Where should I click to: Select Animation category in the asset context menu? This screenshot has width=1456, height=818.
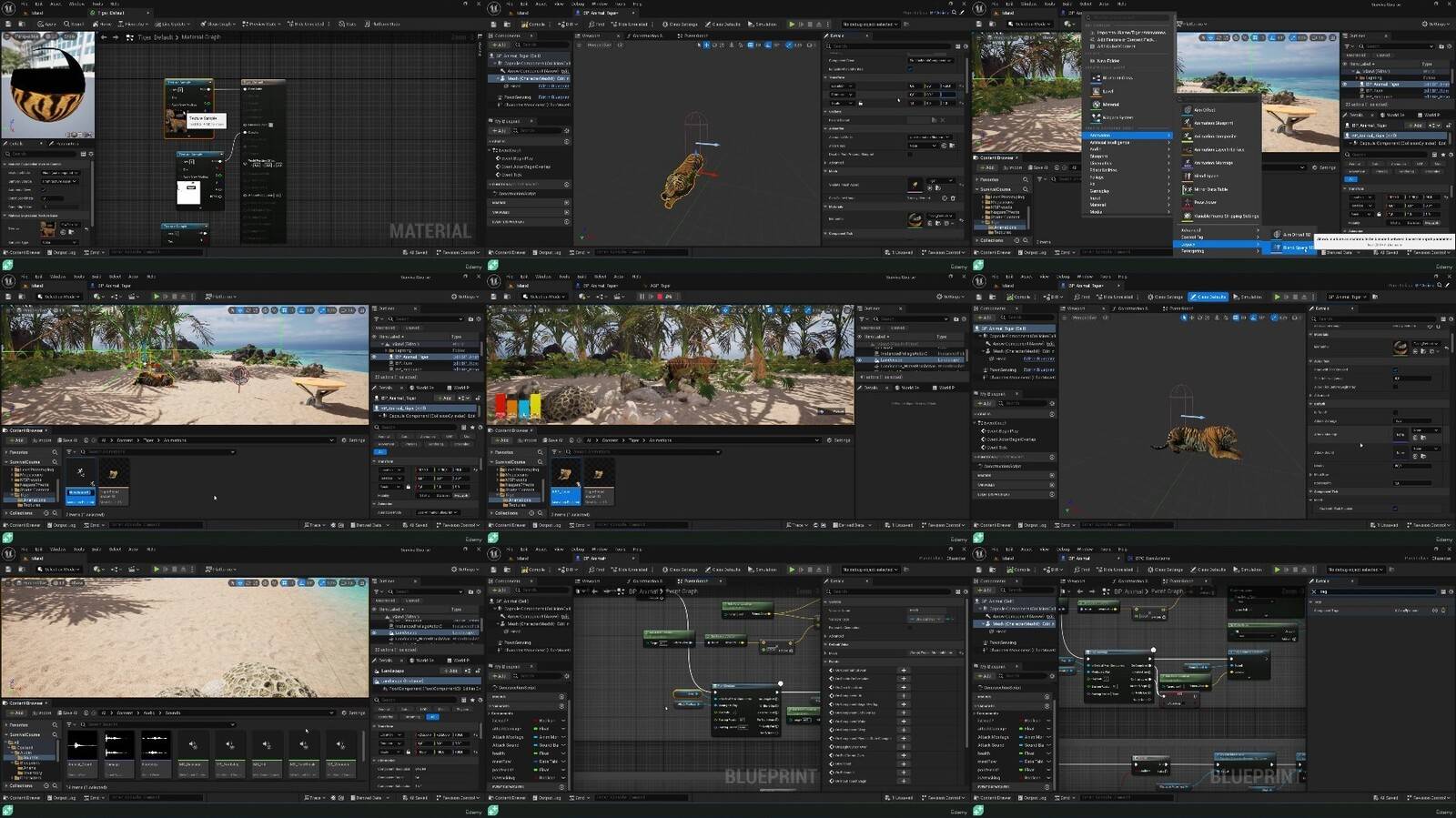1127,135
